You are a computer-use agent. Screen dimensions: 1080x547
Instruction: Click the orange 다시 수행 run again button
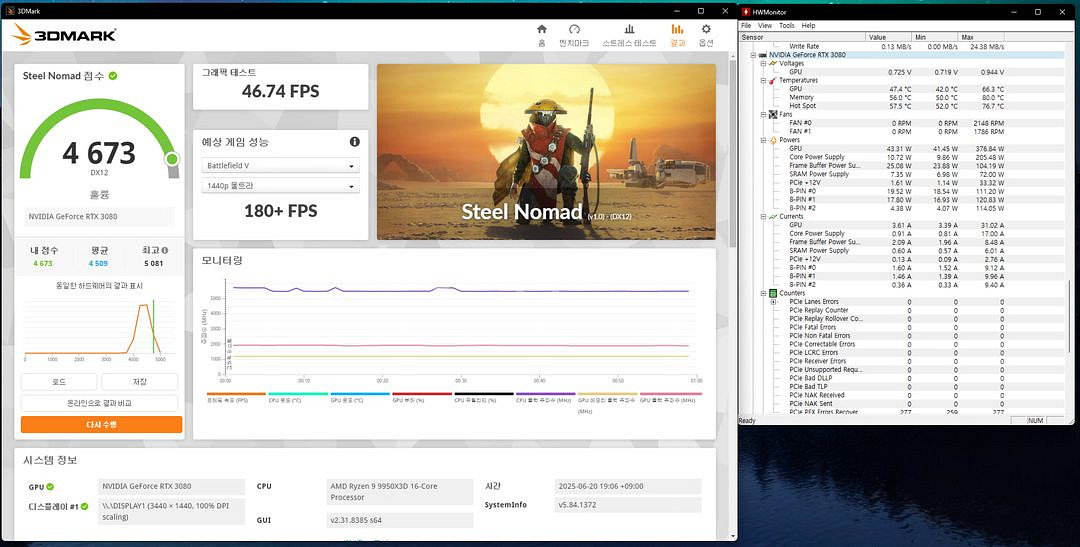(101, 424)
